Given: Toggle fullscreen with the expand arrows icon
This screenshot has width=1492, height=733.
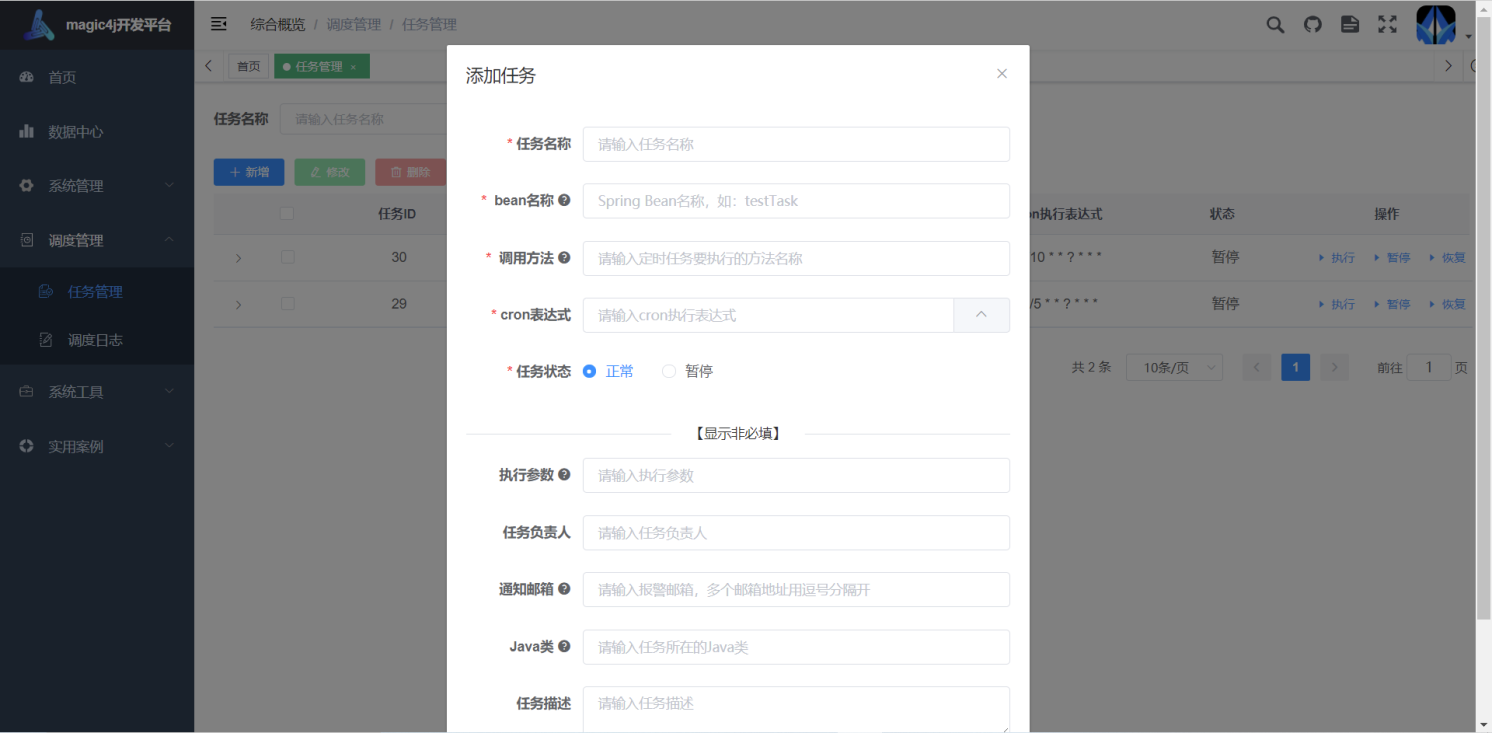Looking at the screenshot, I should click(x=1387, y=24).
